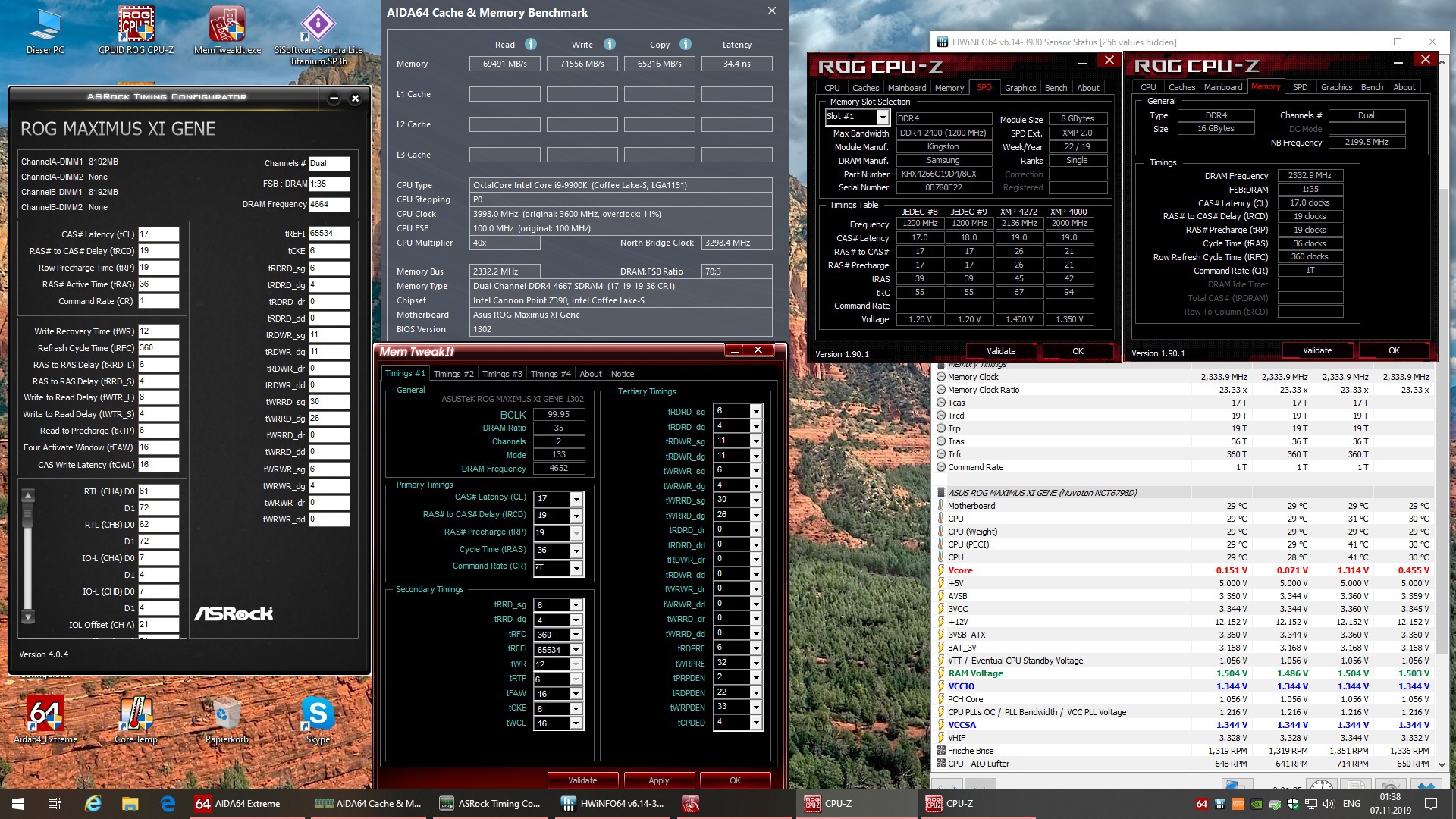Click the Windows Start button

pyautogui.click(x=18, y=803)
